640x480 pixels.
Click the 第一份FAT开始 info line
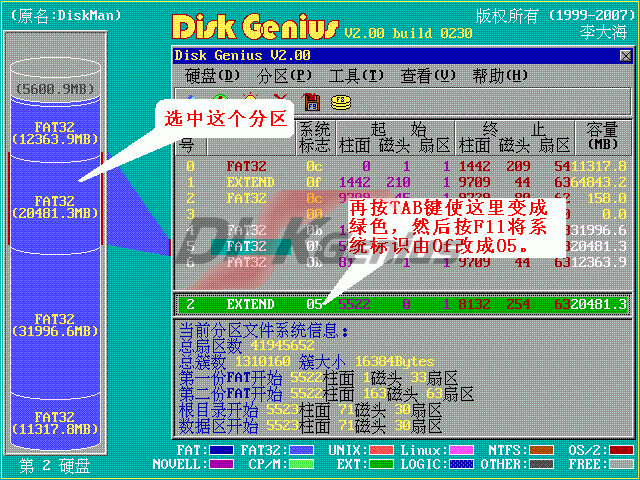pyautogui.click(x=318, y=378)
